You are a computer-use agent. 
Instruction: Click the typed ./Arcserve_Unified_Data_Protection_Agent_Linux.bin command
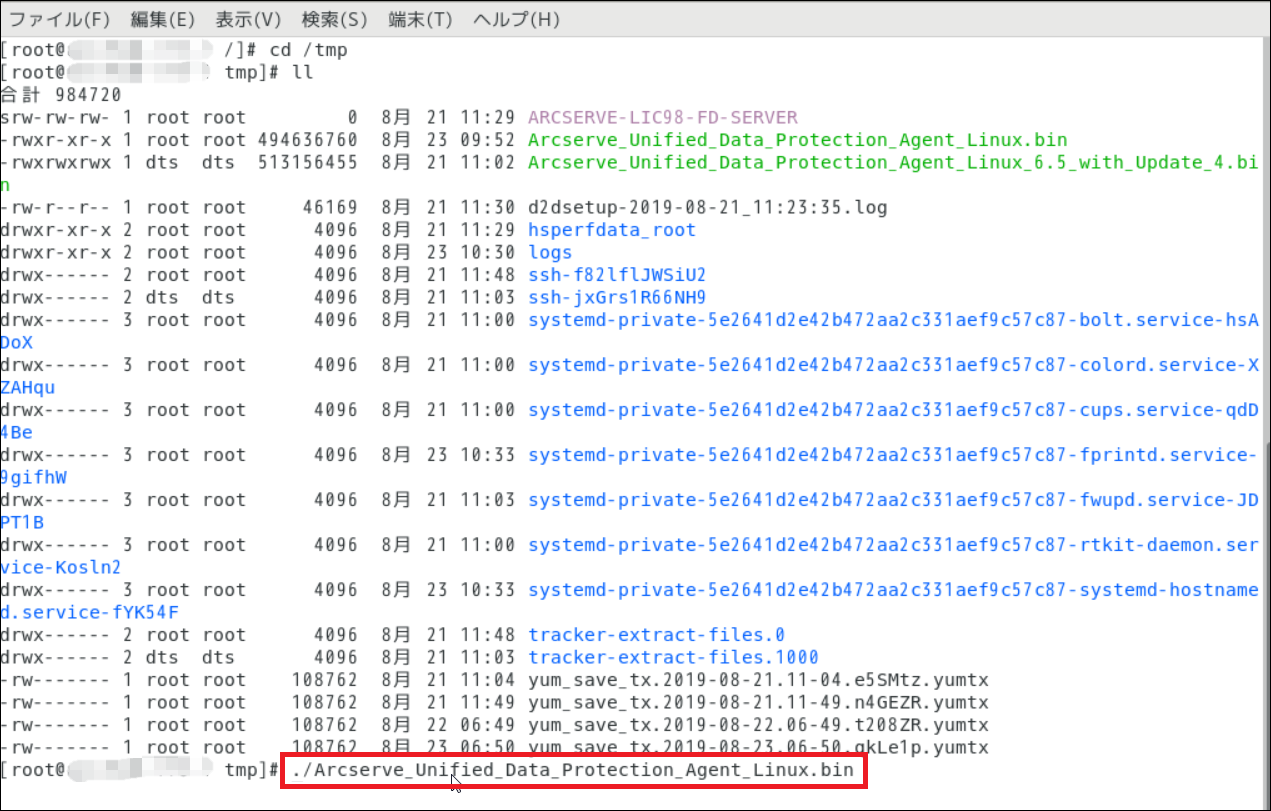pyautogui.click(x=574, y=770)
